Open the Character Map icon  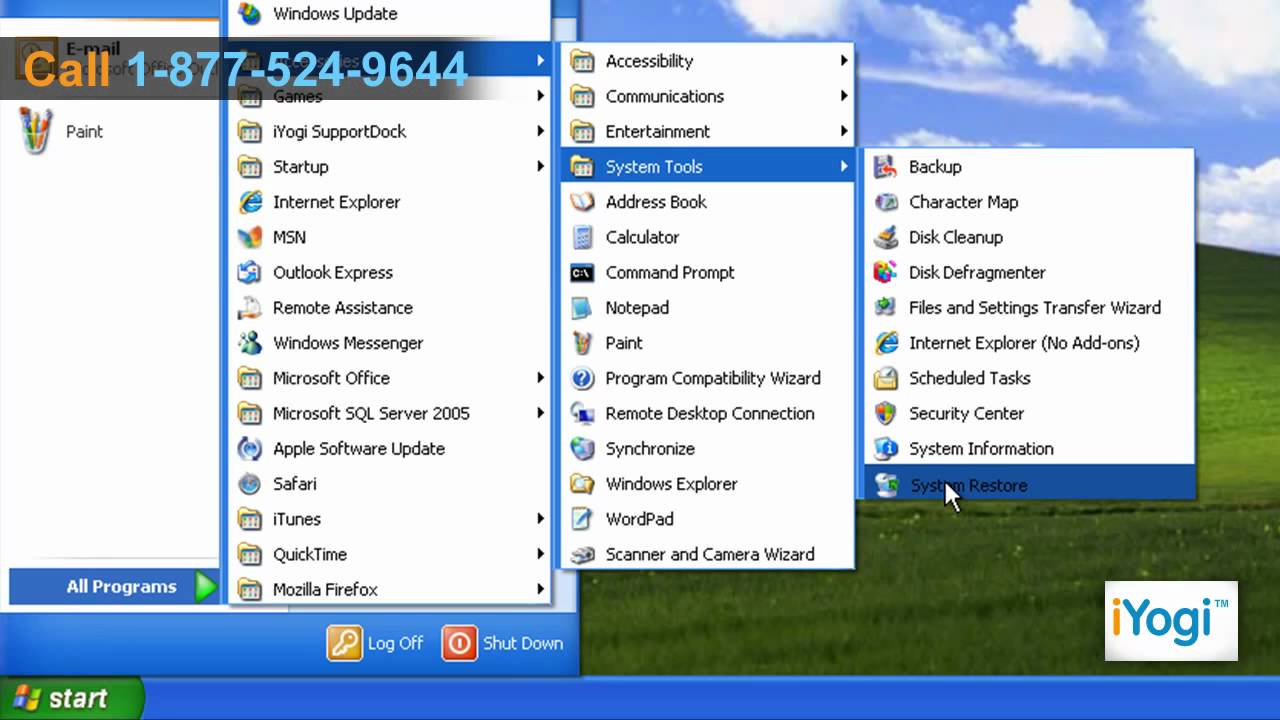coord(886,202)
